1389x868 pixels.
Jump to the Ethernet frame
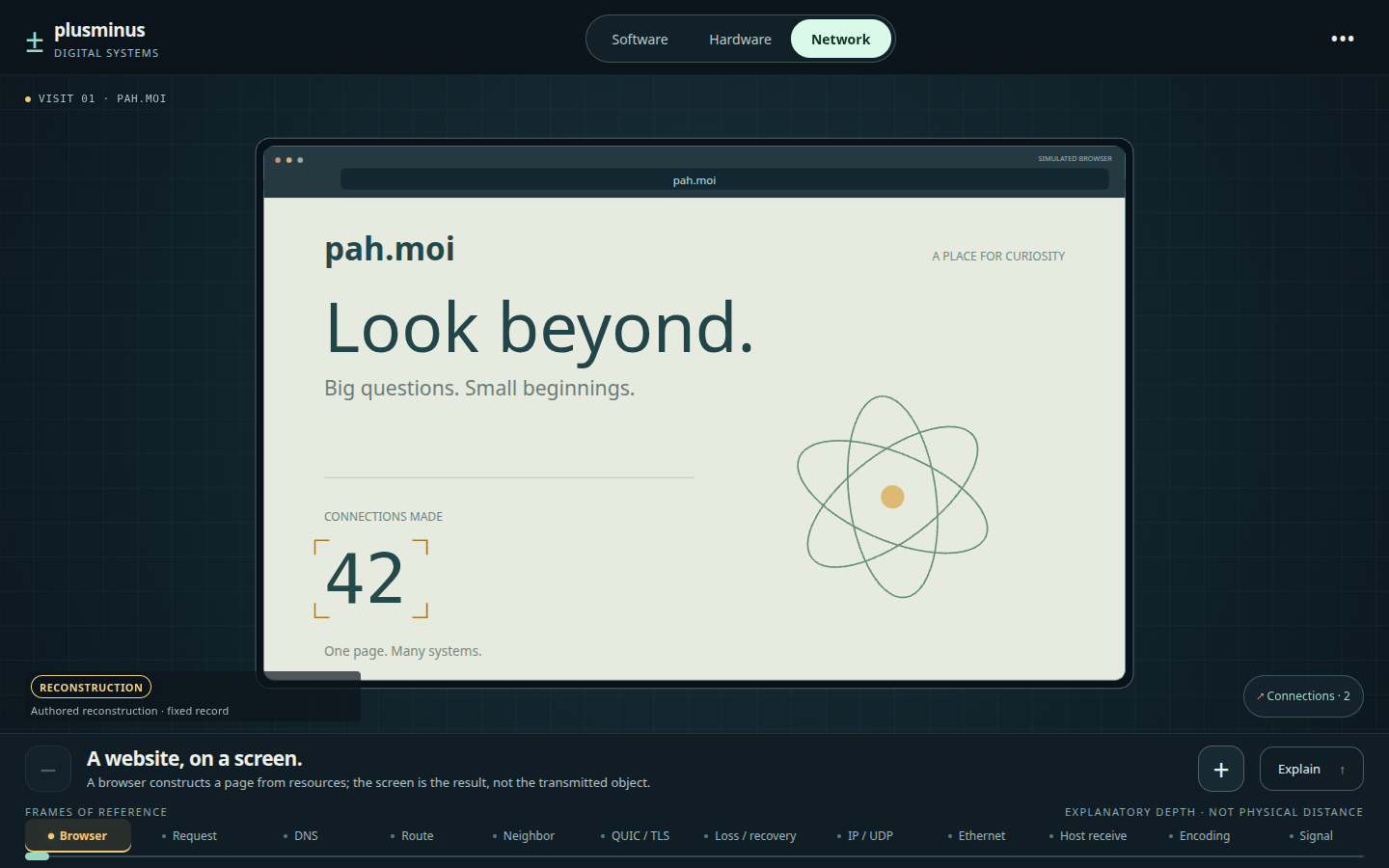977,836
